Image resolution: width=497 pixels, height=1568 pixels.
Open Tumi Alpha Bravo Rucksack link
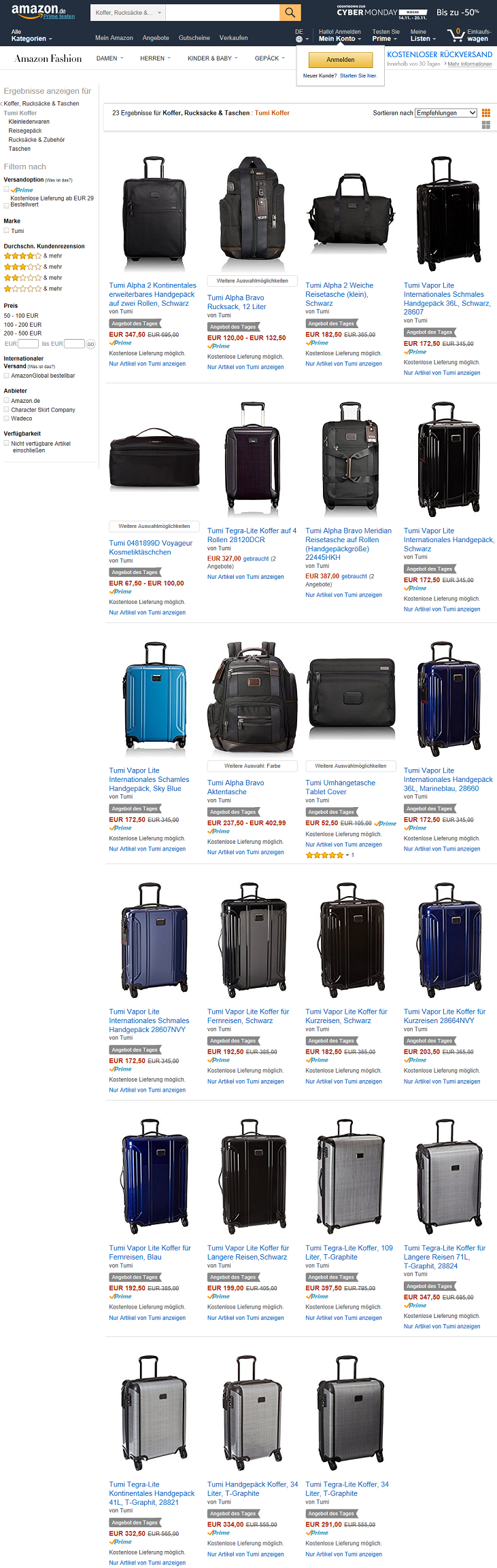pos(237,302)
